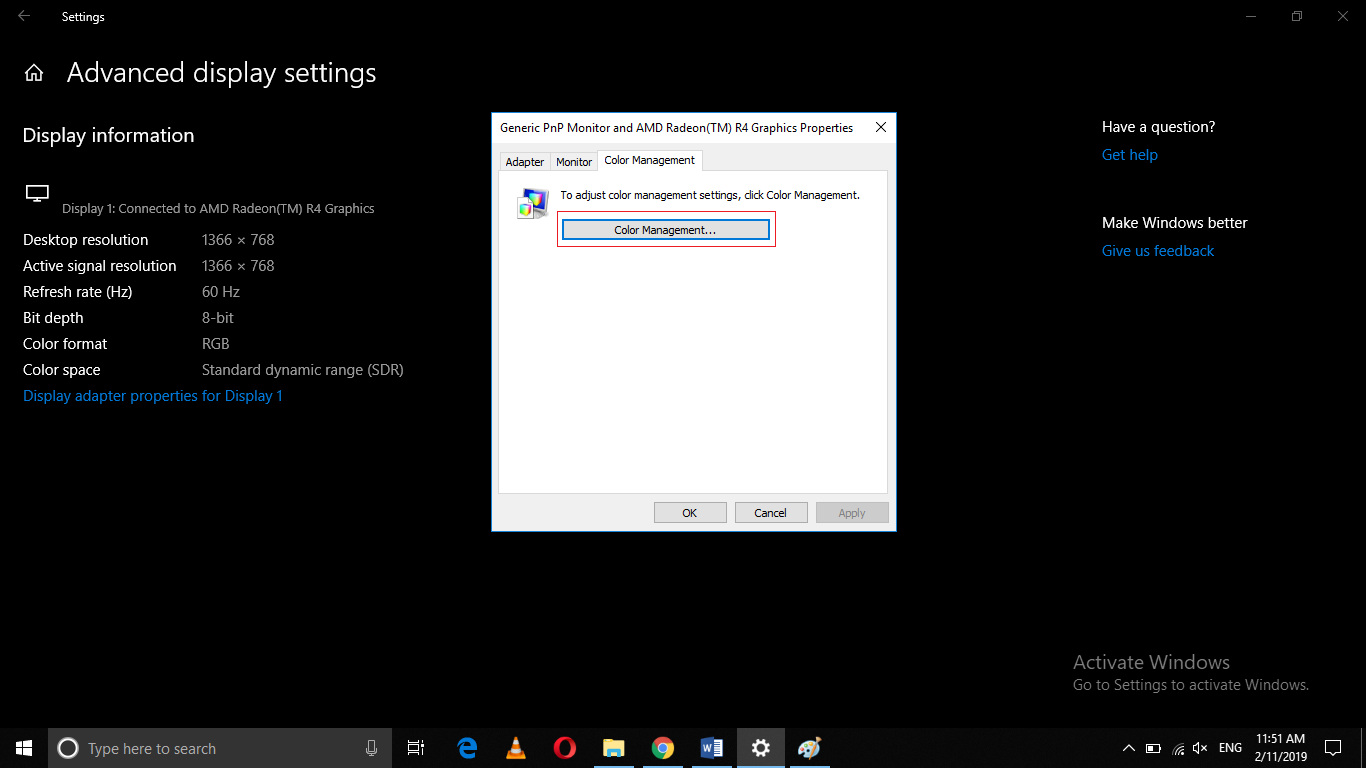The height and width of the screenshot is (768, 1366).
Task: Open File Explorer from the taskbar
Action: (x=613, y=747)
